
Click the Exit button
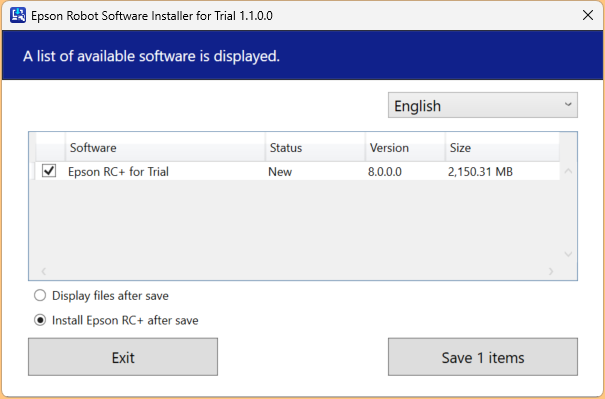click(123, 357)
